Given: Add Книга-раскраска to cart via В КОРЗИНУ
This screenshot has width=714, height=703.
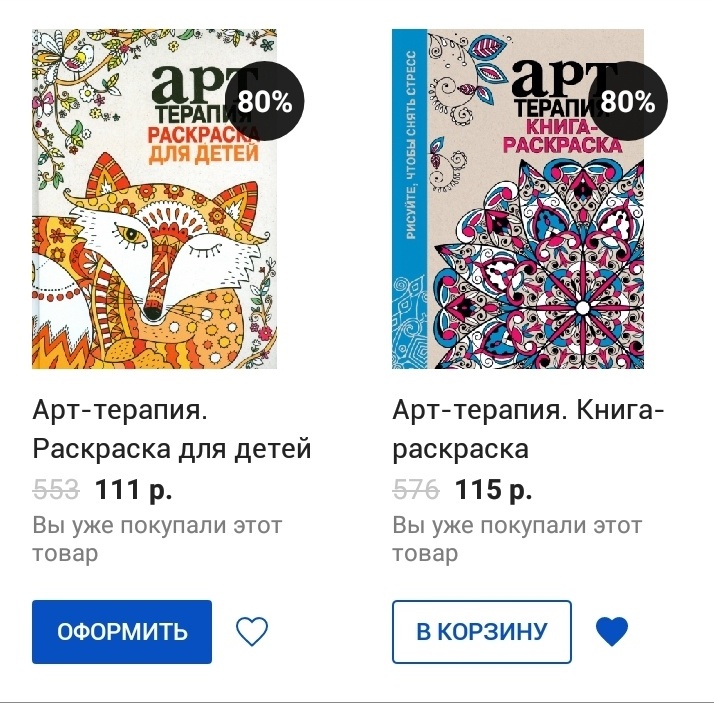Looking at the screenshot, I should 482,632.
